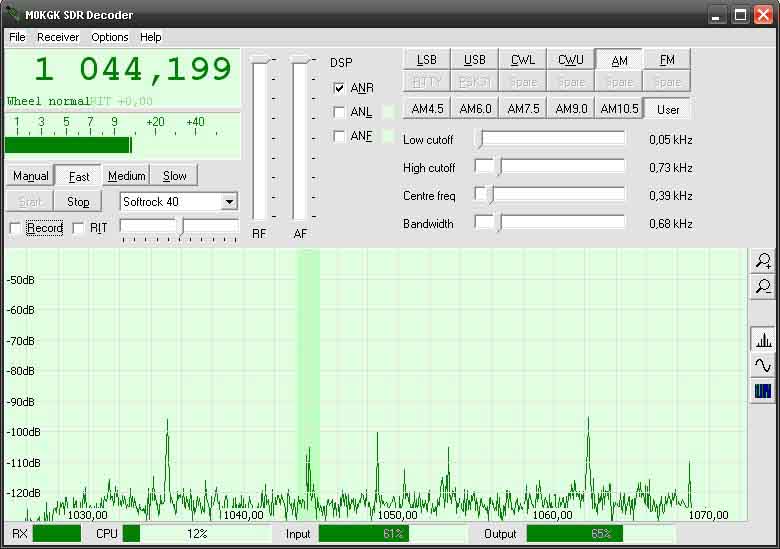The height and width of the screenshot is (549, 780).
Task: Adjust the High cutoff slider
Action: 550,167
